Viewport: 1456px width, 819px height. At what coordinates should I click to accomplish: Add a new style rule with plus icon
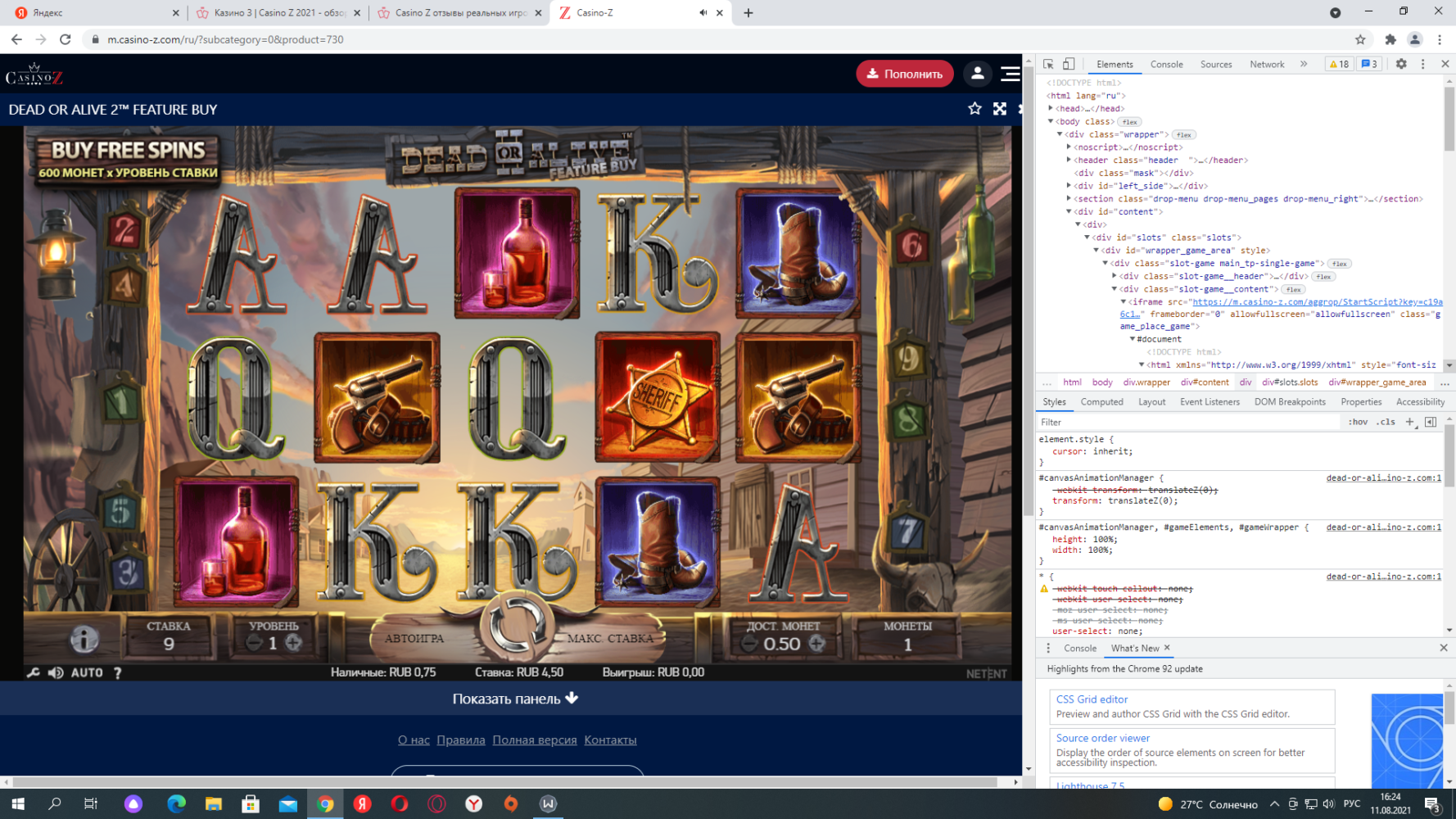pyautogui.click(x=1410, y=423)
